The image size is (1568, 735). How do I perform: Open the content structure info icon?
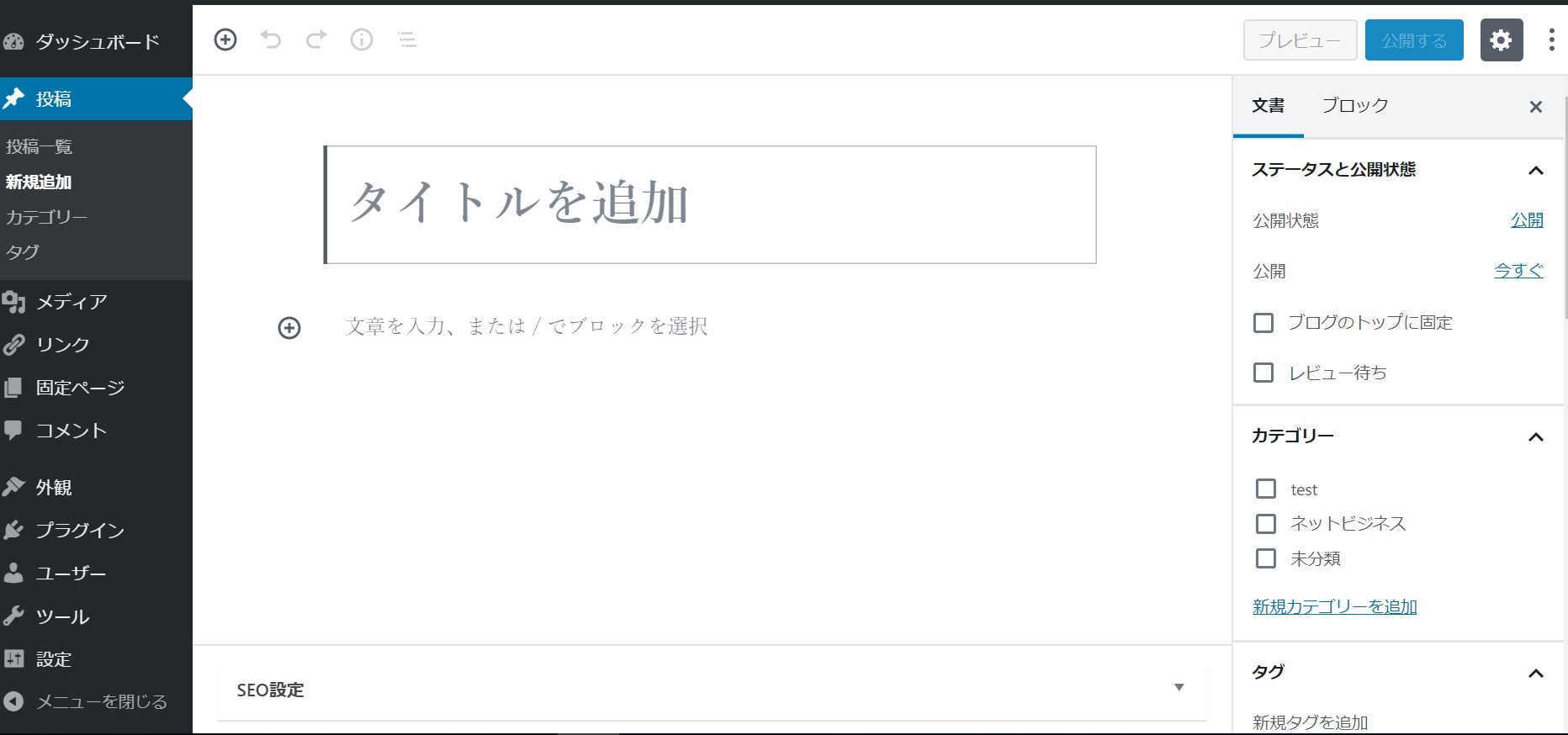[362, 40]
